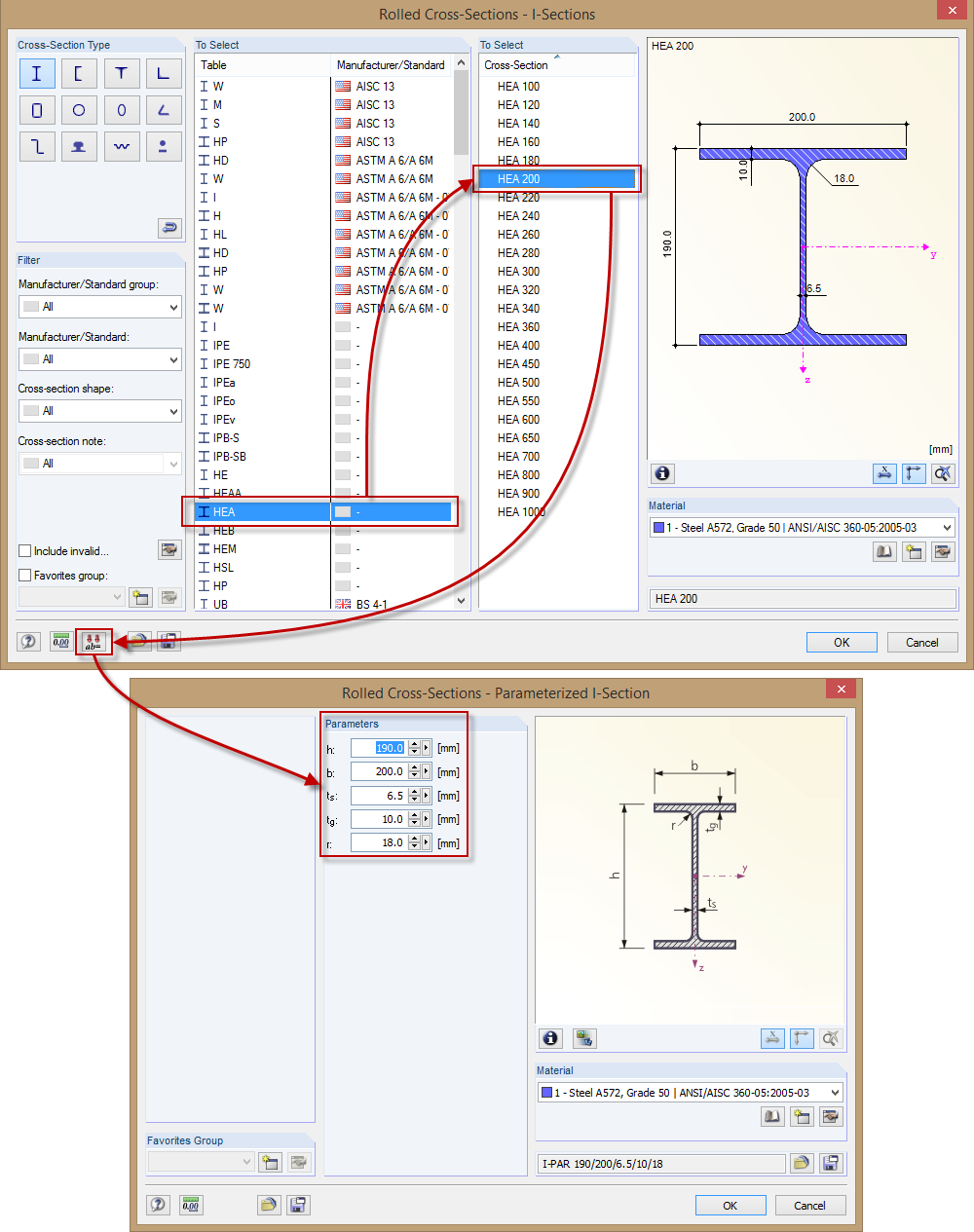
Task: Select the Z-section cross-section type
Action: [x=37, y=146]
